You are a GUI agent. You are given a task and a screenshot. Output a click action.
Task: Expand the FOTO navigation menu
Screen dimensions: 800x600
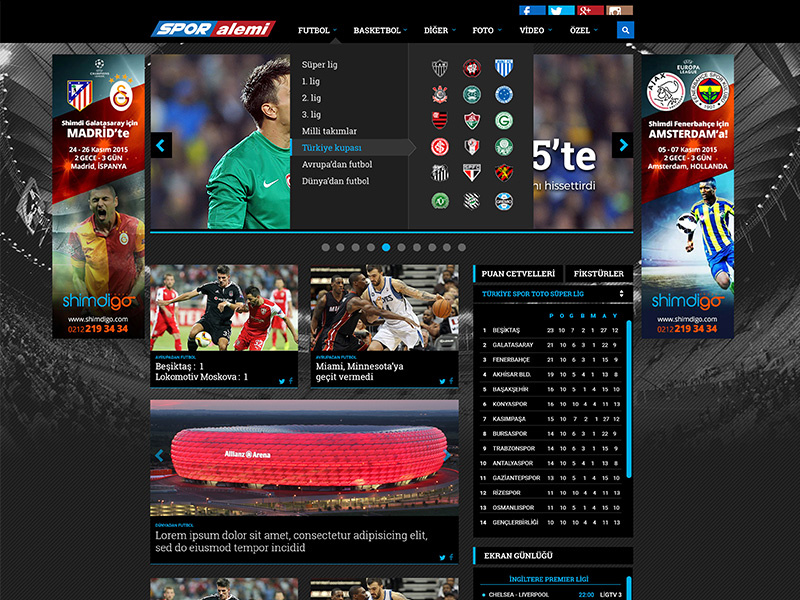pos(487,31)
